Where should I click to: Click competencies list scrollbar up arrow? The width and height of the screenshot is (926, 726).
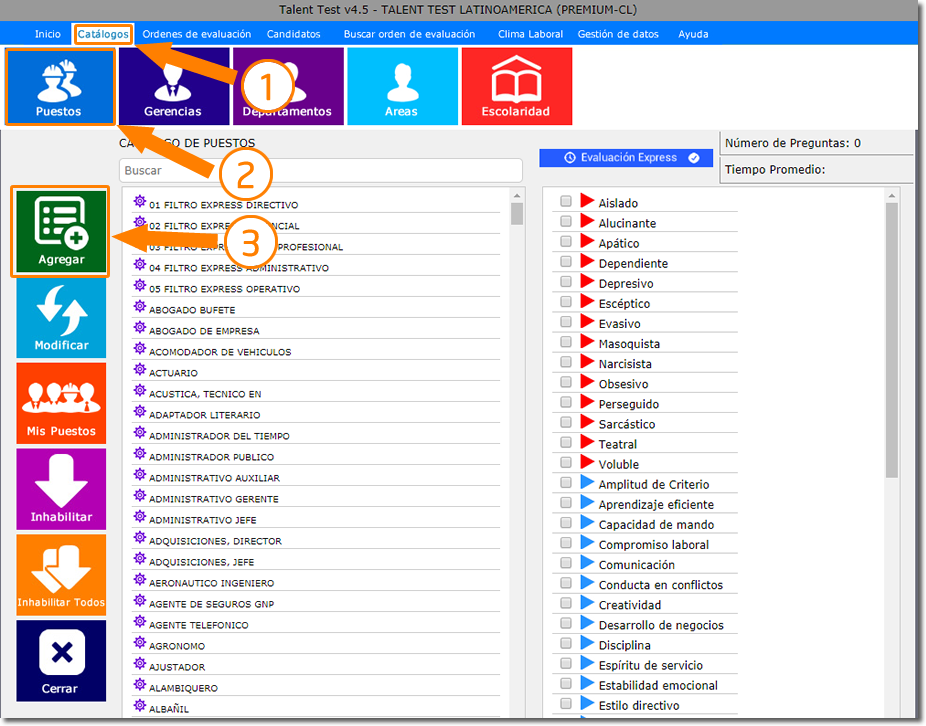892,196
